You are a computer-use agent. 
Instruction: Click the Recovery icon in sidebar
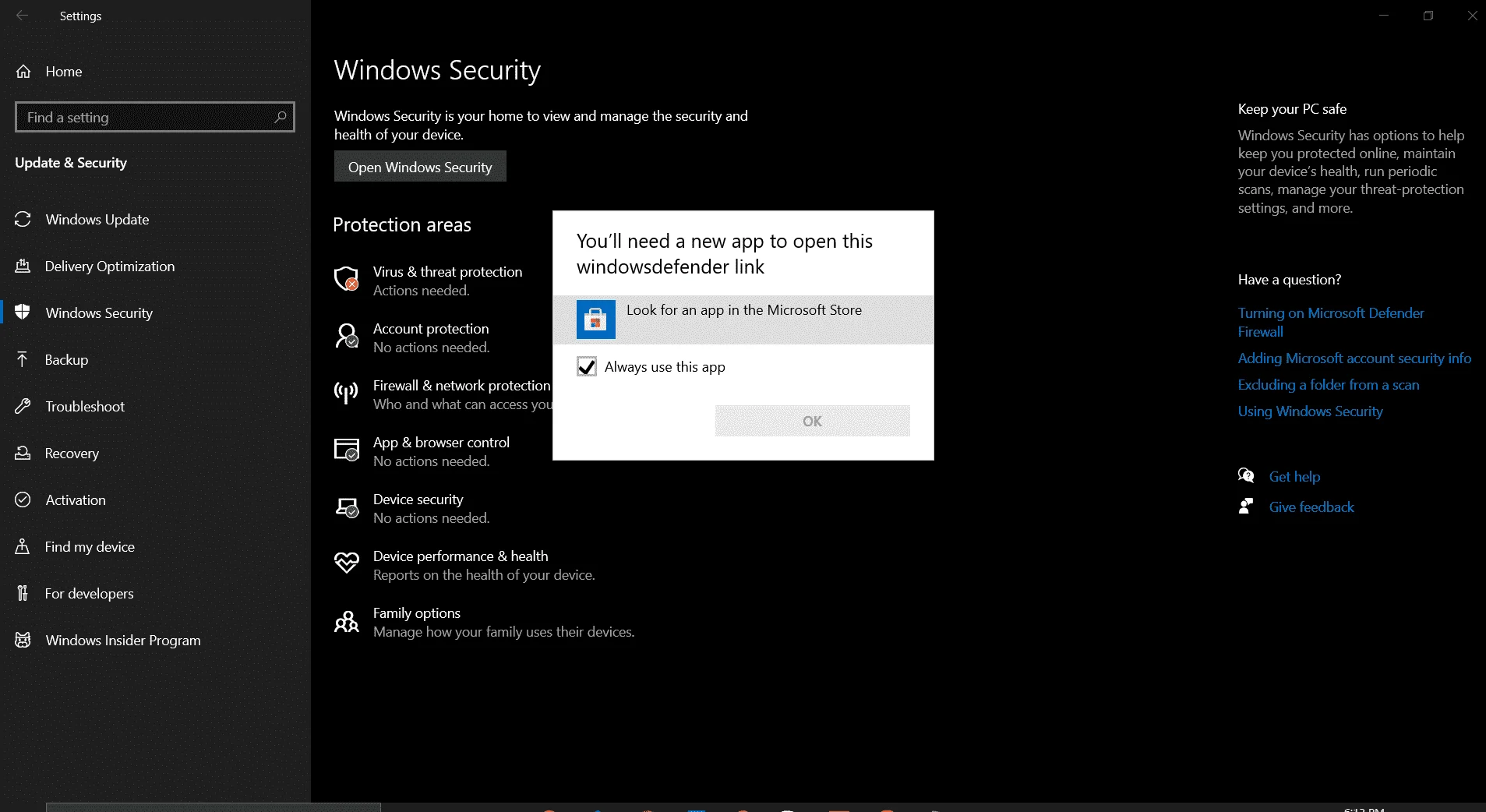click(x=23, y=454)
